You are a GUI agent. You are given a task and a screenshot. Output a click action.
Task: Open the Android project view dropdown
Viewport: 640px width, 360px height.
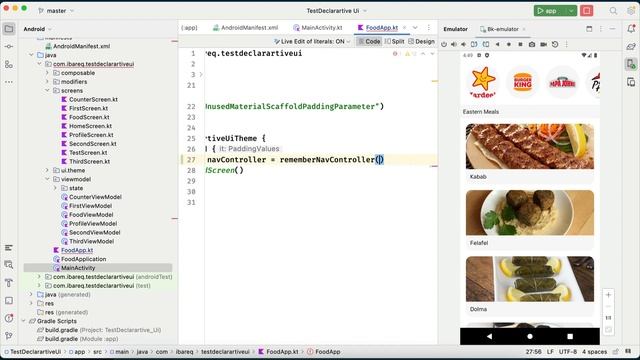38,29
